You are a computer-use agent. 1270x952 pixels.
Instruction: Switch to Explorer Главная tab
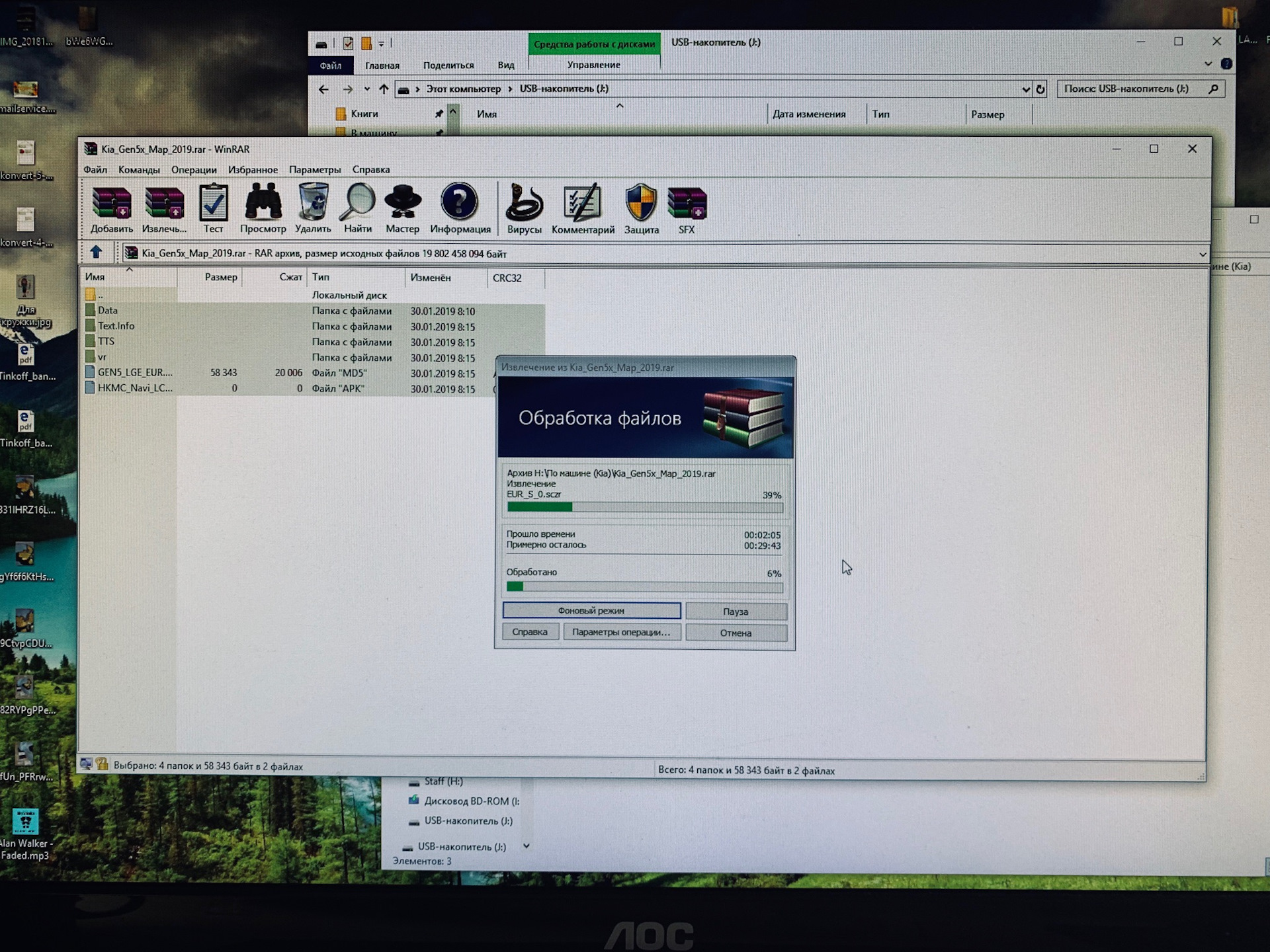click(382, 65)
